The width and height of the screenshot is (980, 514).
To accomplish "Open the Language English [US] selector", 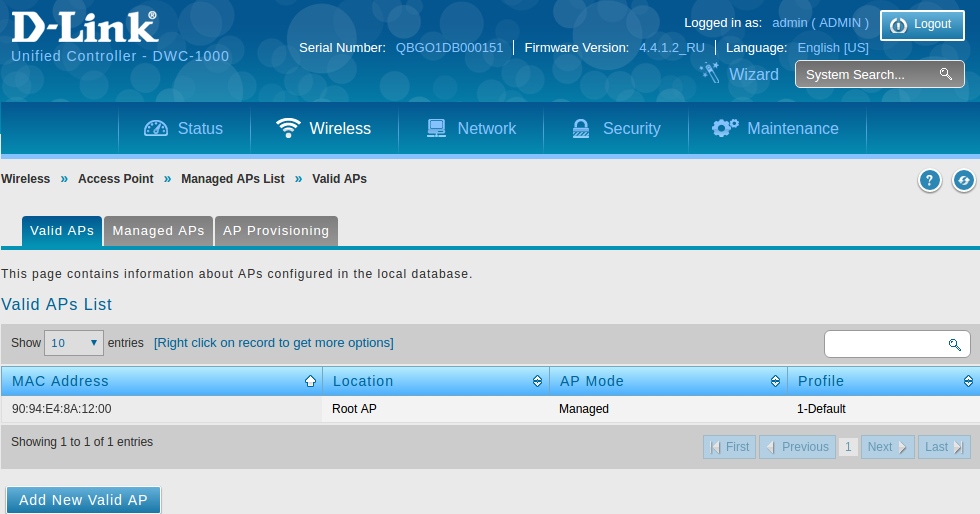I will [832, 48].
